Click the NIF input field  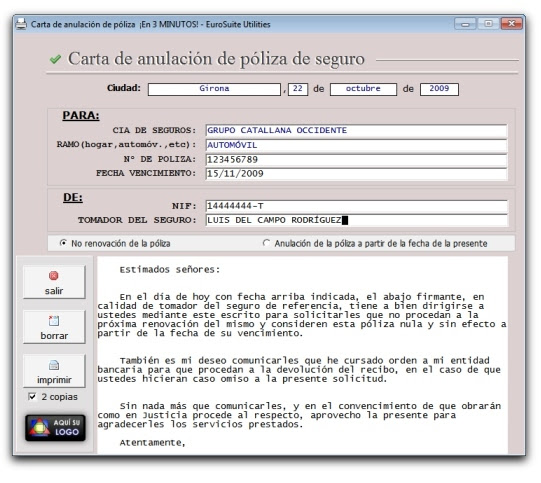pyautogui.click(x=356, y=206)
